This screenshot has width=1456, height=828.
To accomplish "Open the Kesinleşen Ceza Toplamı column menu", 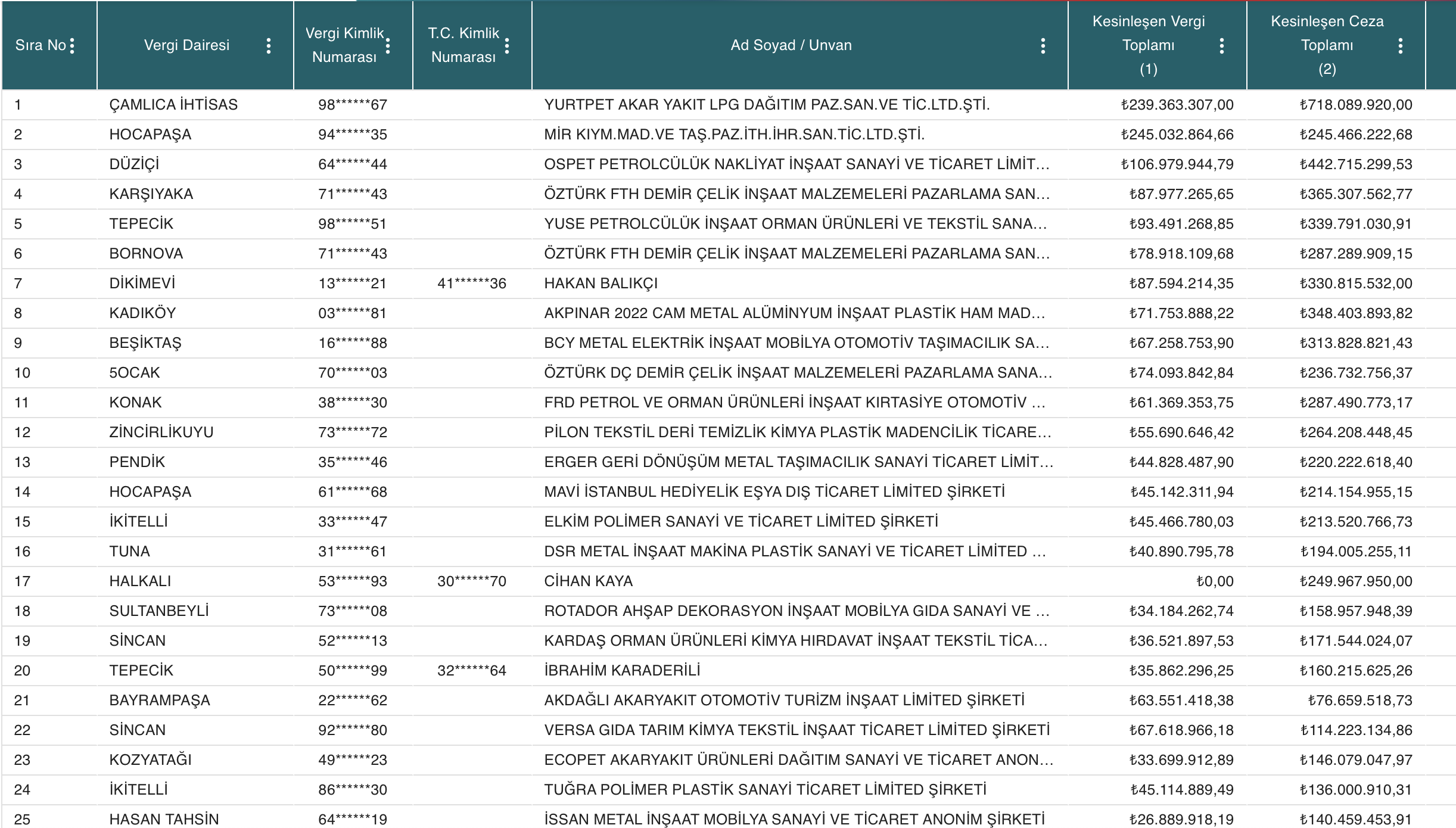I will 1400,46.
